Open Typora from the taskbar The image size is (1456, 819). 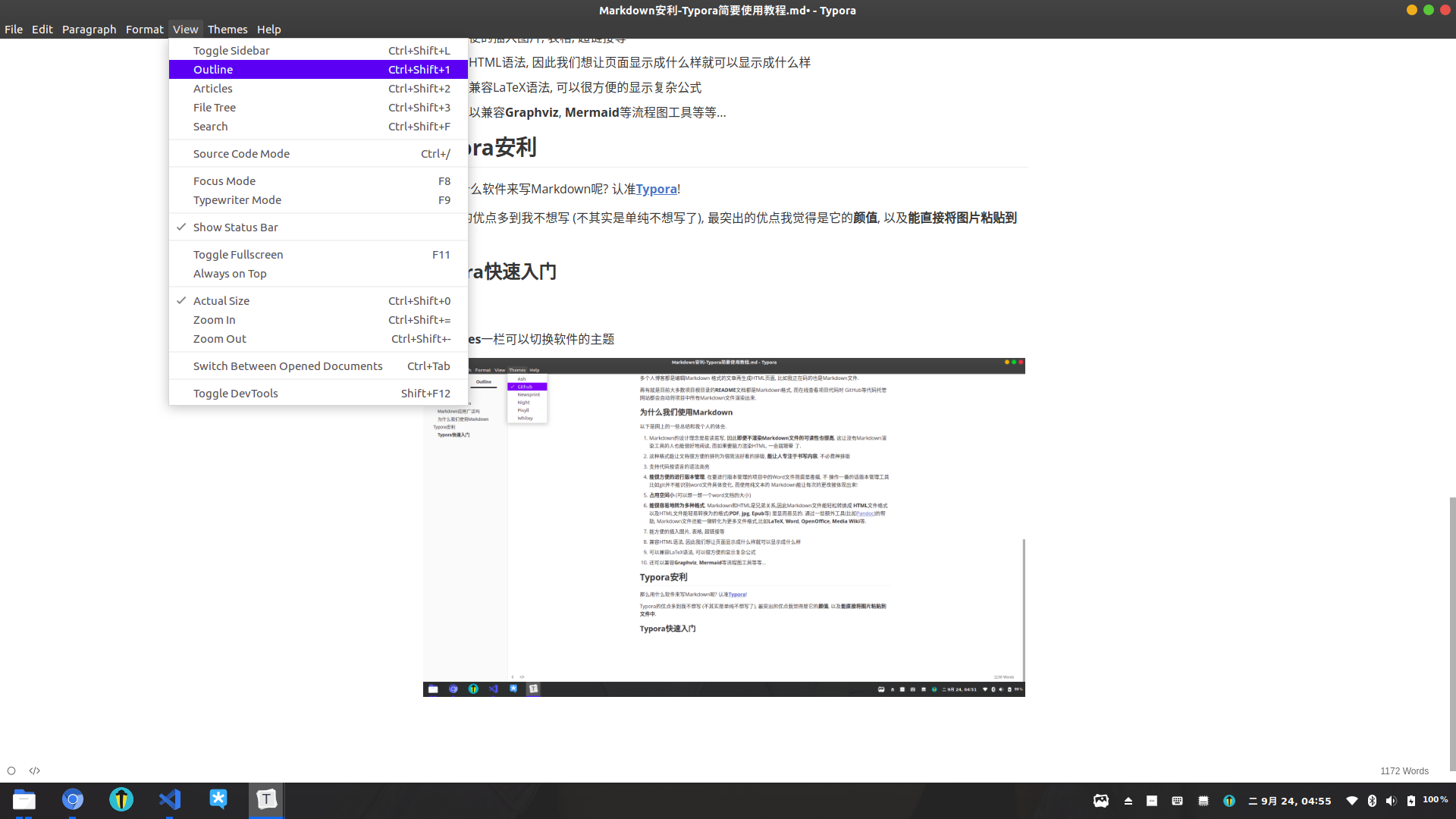(266, 799)
